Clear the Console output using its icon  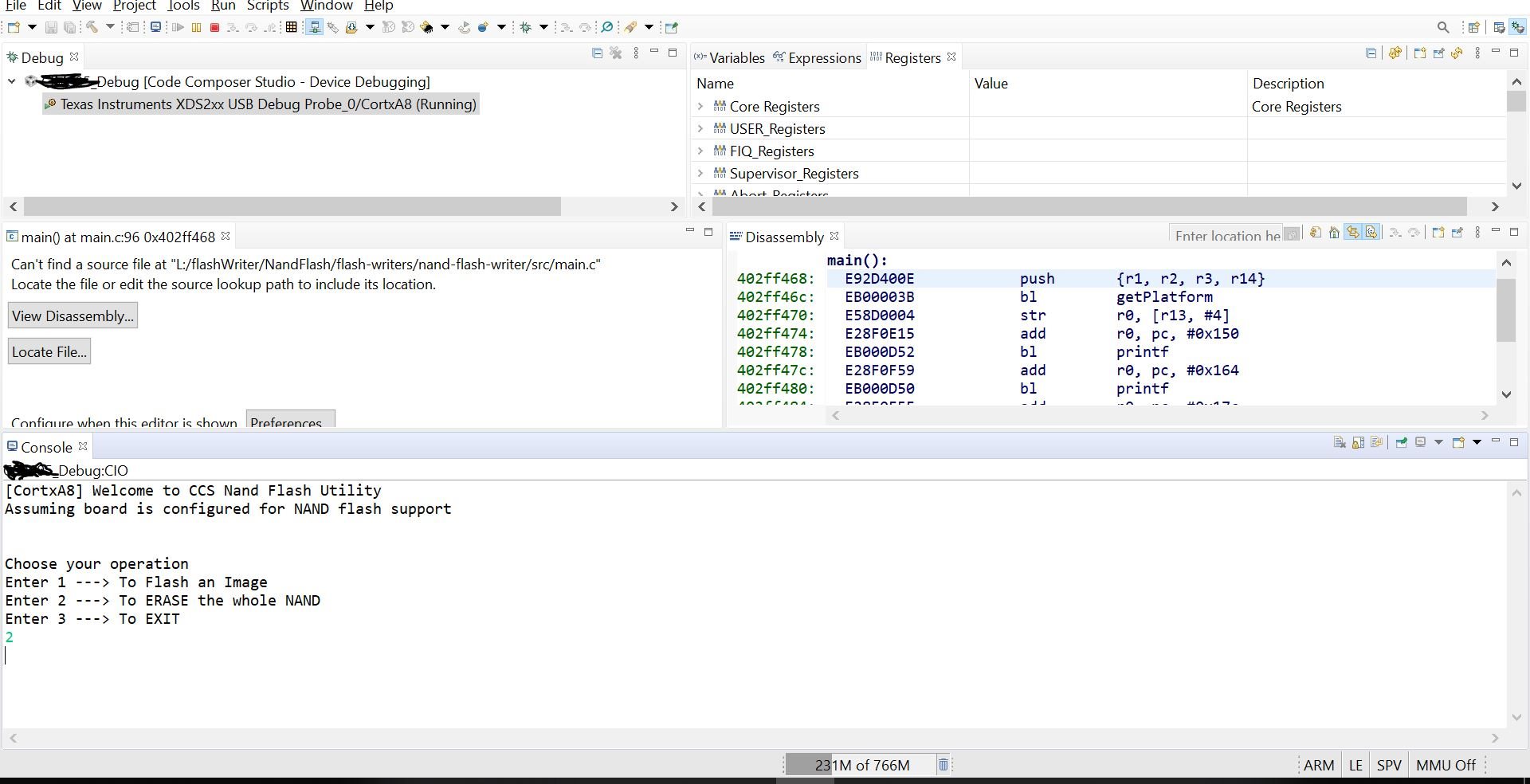coord(1340,443)
